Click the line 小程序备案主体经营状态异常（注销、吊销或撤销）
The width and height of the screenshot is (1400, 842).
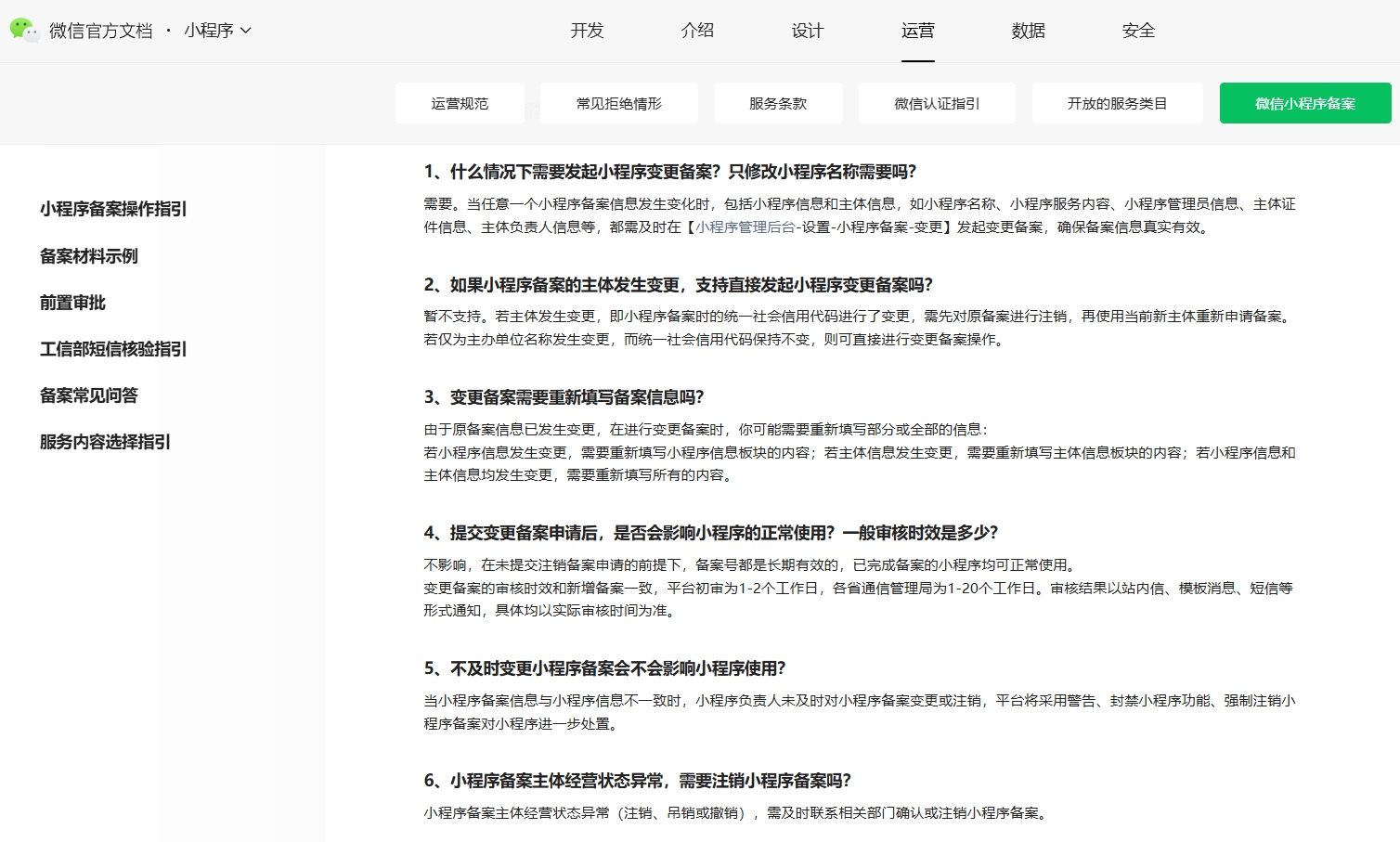point(737,813)
